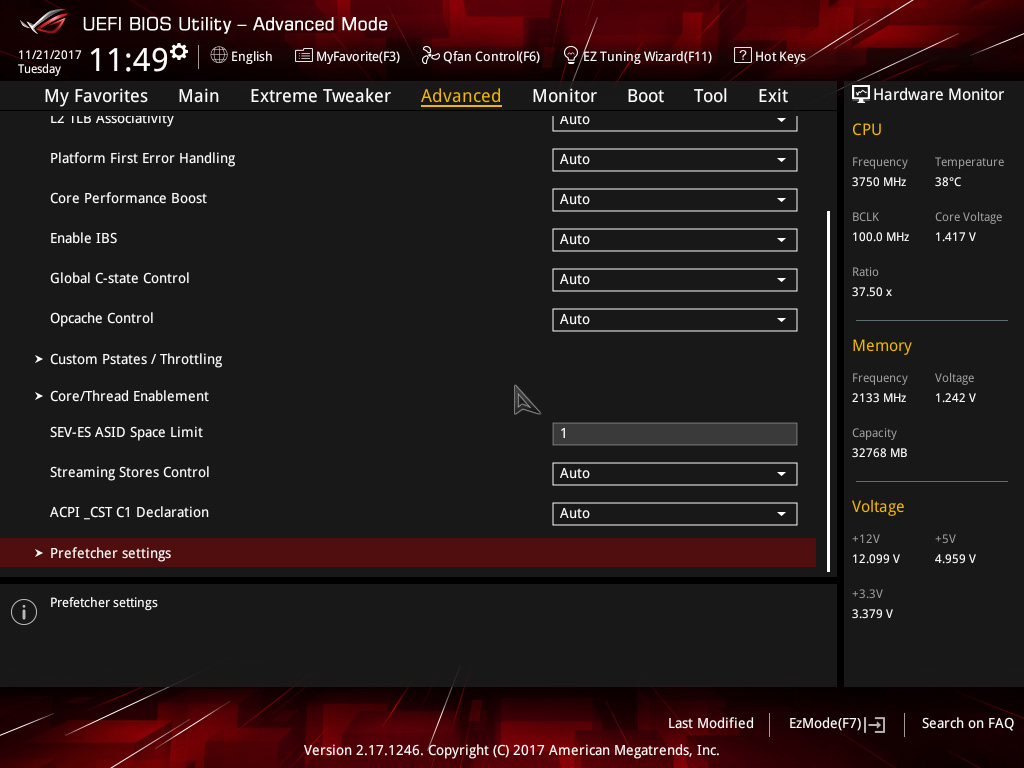
Task: Switch to the Main tab
Action: pos(199,95)
